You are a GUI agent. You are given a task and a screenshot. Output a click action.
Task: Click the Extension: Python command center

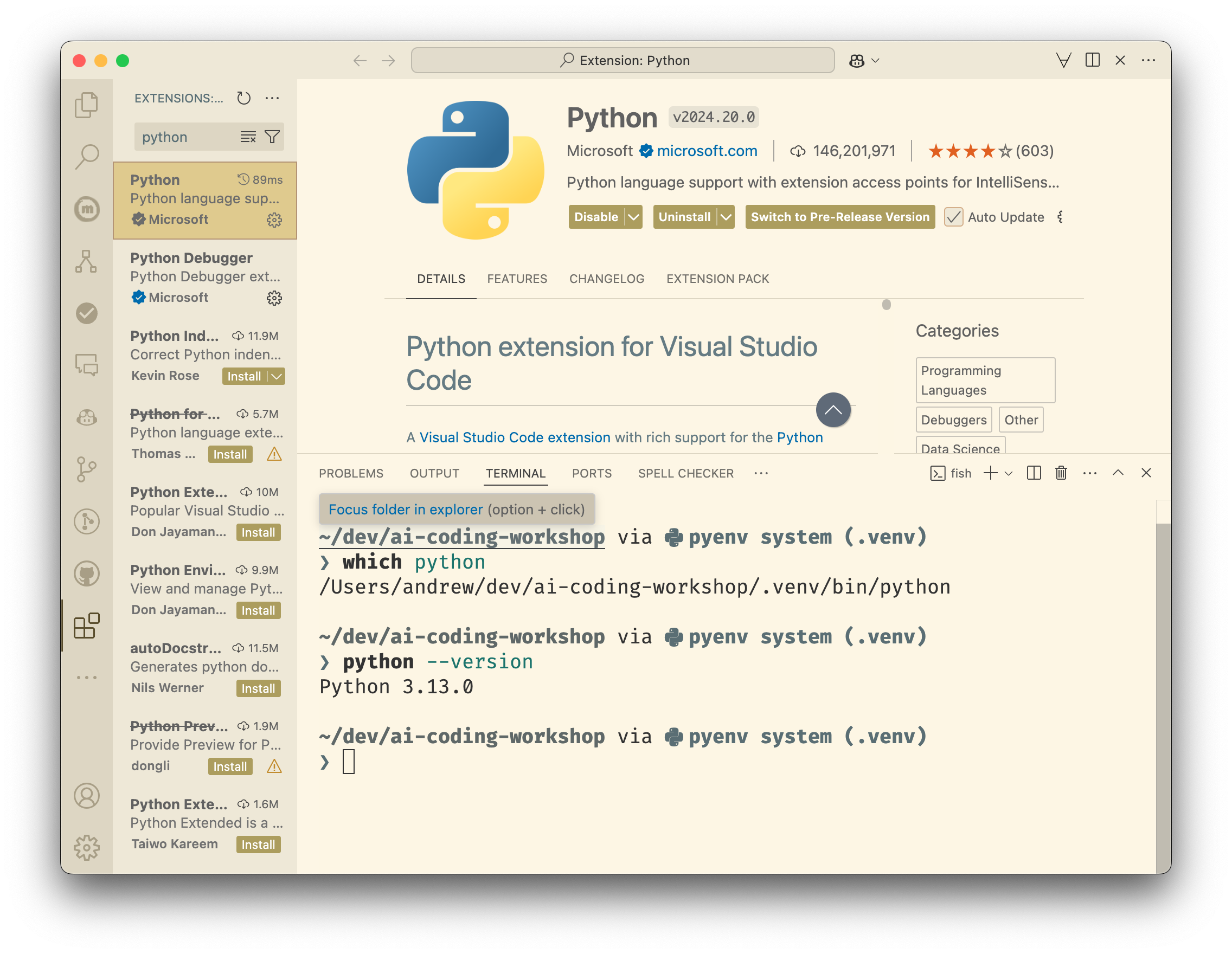623,60
